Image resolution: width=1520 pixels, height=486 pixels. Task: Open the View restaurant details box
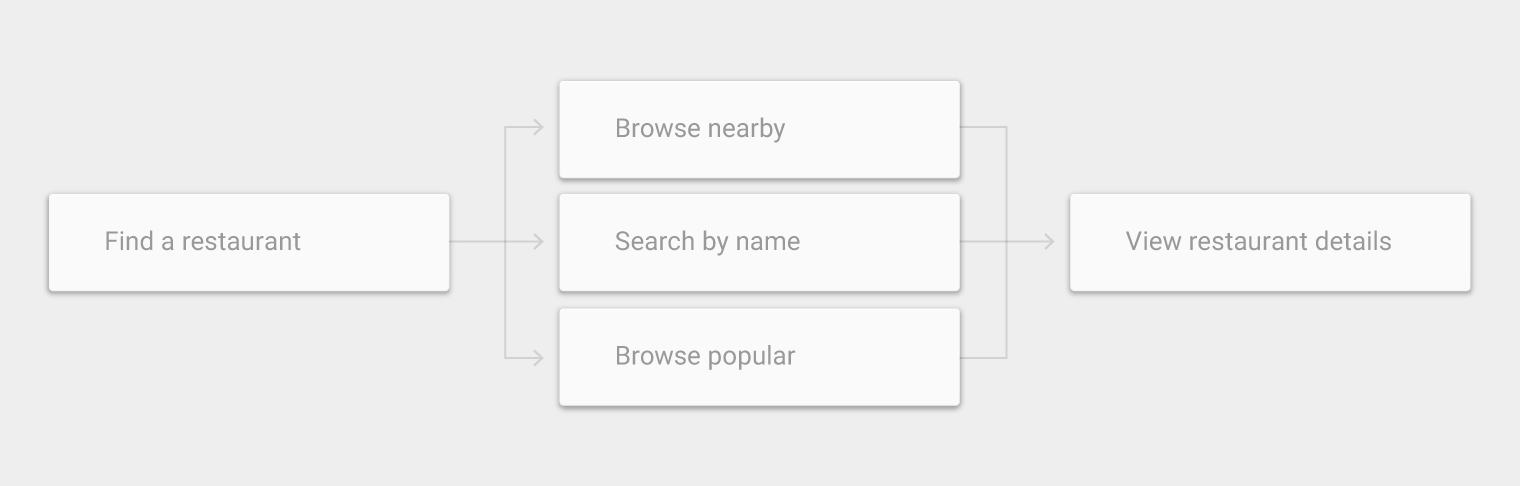(x=1270, y=242)
